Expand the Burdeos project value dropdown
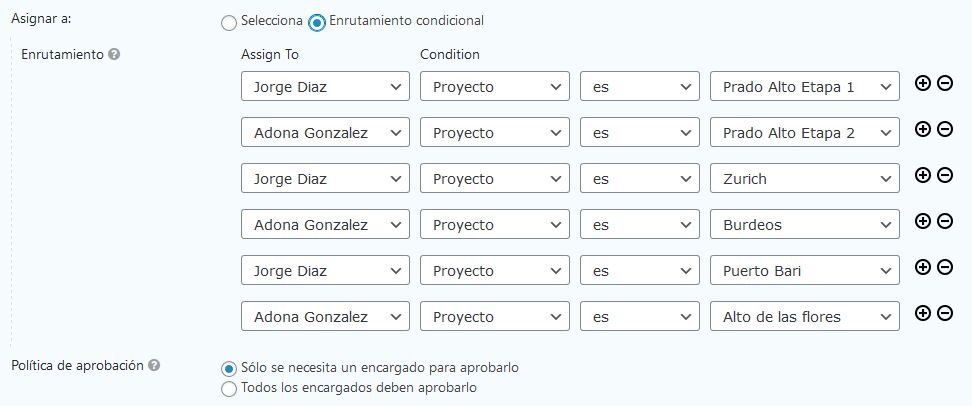This screenshot has height=406, width=972. pos(805,225)
